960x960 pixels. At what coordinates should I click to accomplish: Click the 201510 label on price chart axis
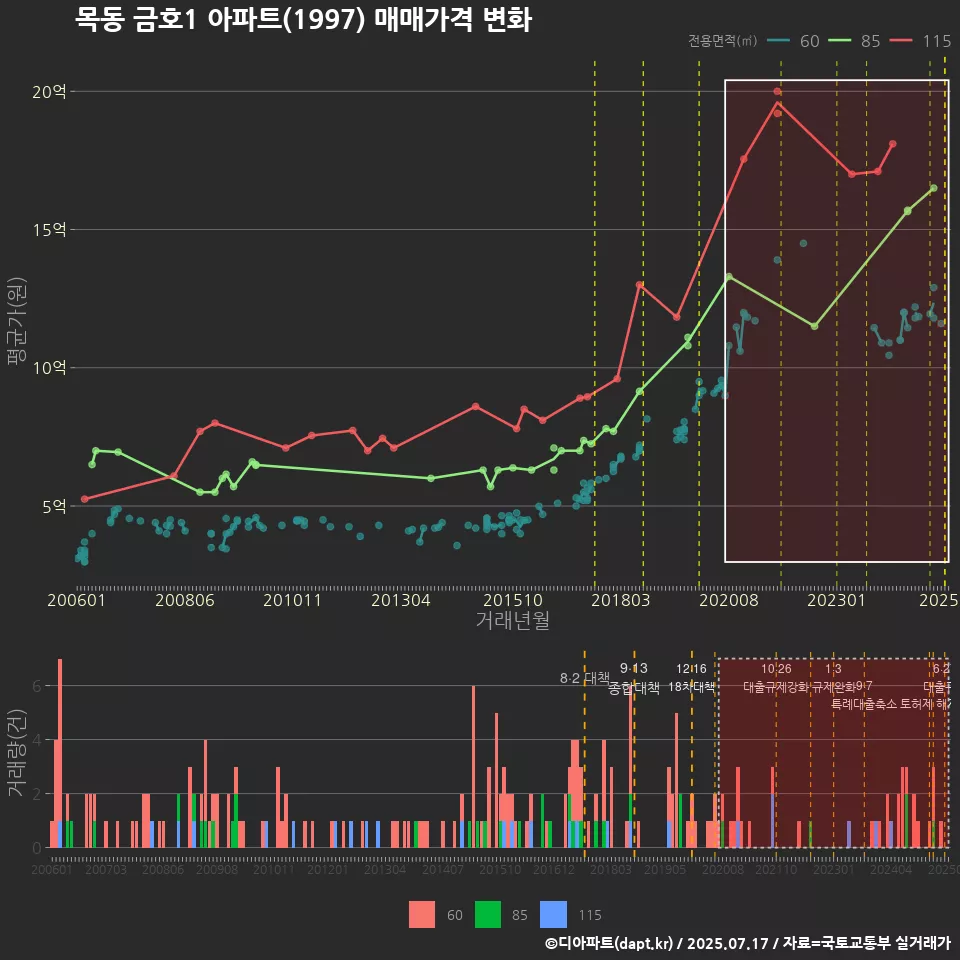pos(512,600)
